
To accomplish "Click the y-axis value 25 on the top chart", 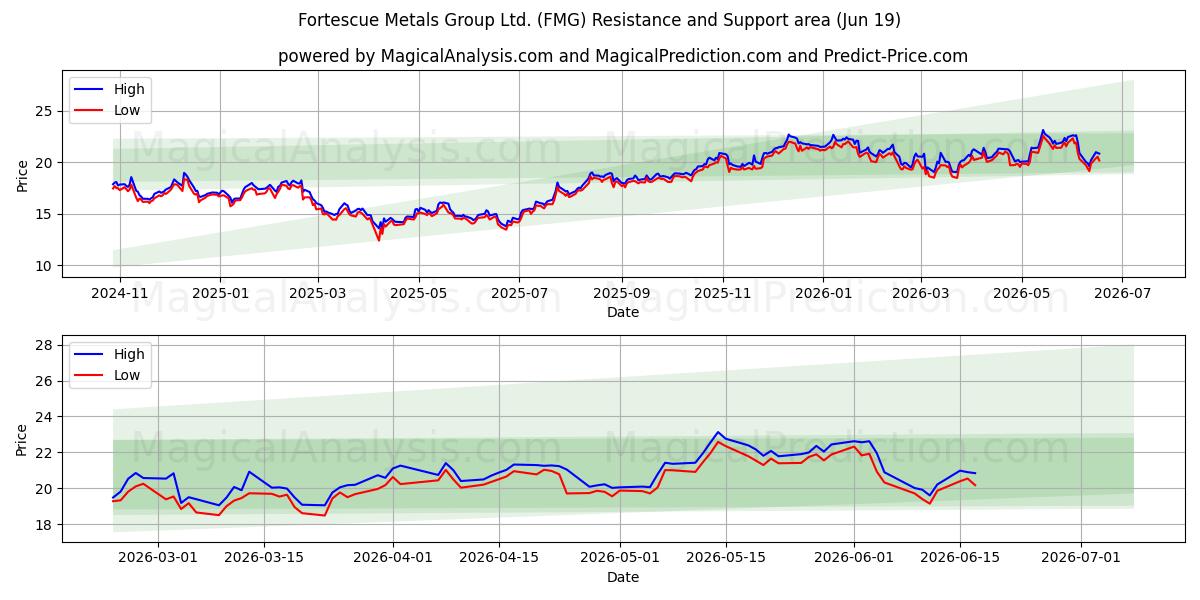I will 46,111.
